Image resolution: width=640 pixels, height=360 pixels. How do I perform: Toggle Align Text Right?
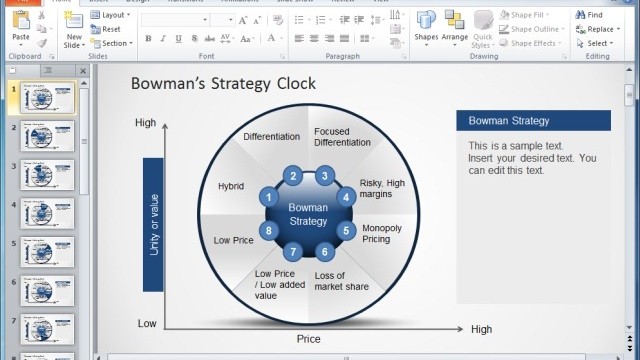click(x=329, y=39)
